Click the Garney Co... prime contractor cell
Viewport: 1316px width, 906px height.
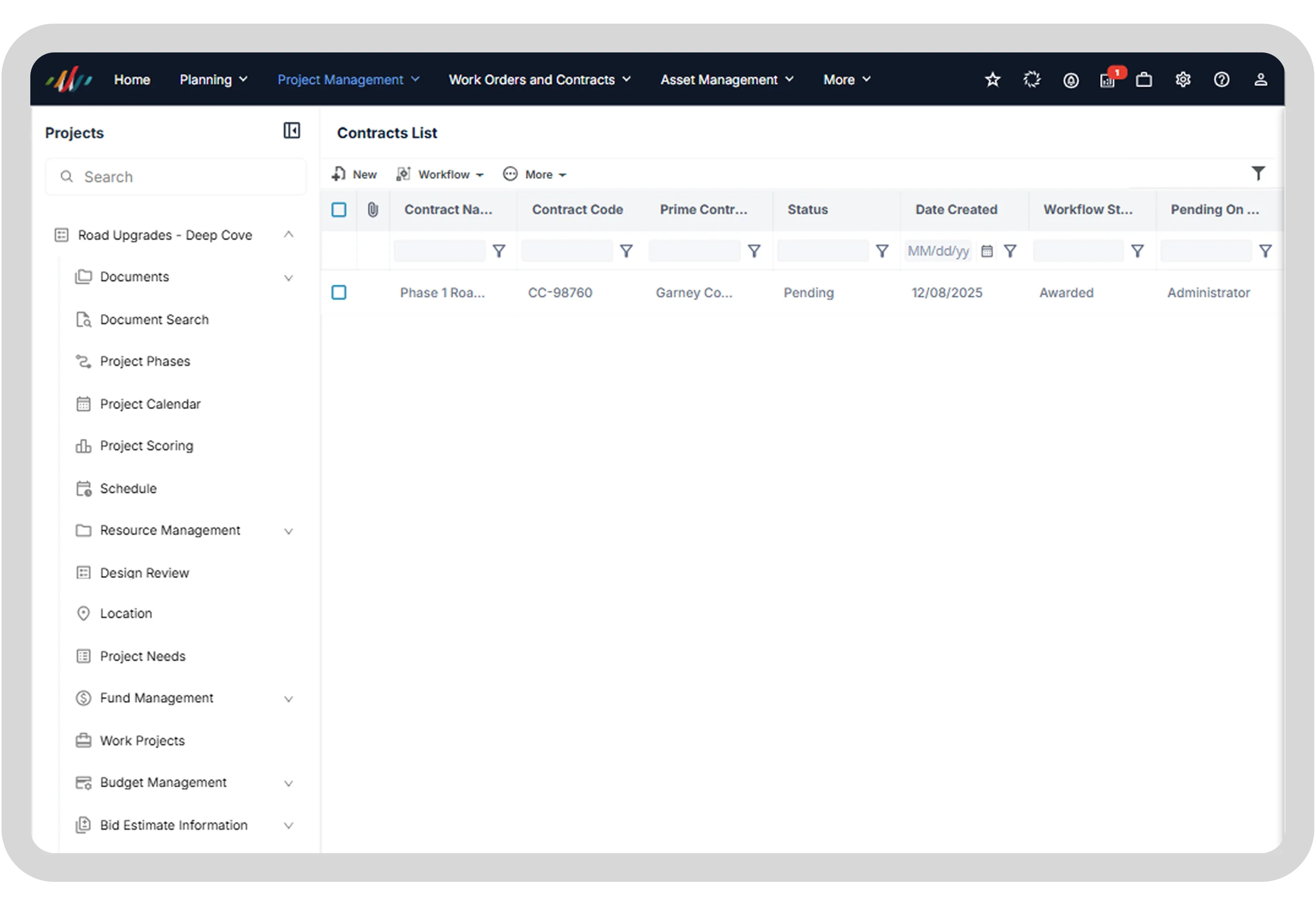coord(694,293)
